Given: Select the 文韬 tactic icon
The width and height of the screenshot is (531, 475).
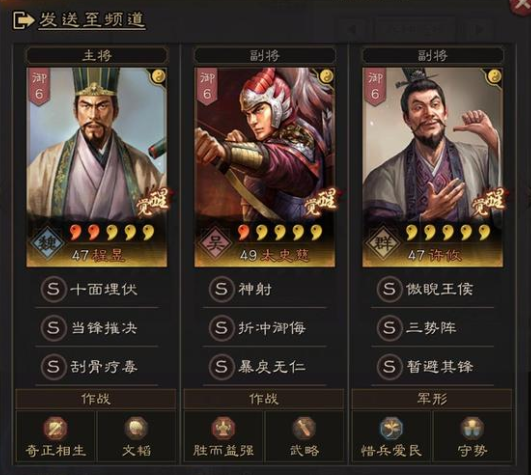Looking at the screenshot, I should (136, 428).
